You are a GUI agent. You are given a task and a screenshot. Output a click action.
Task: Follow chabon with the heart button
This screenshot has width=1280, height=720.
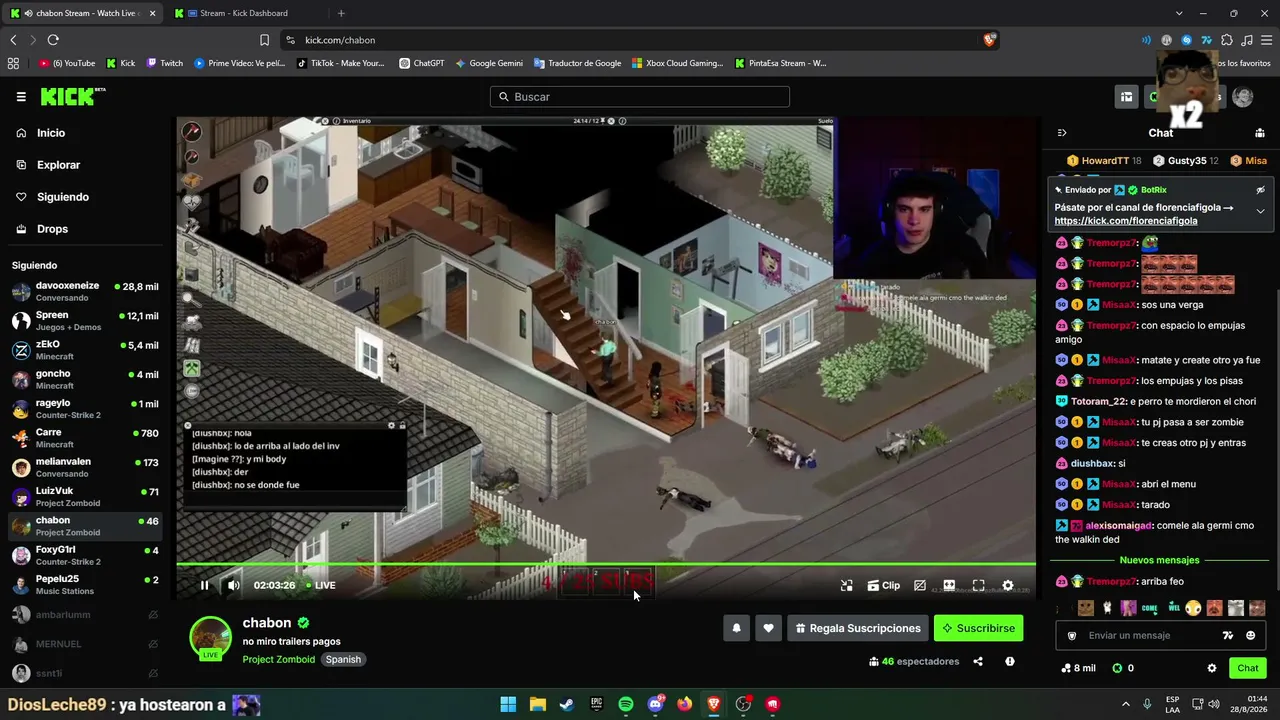[x=768, y=628]
